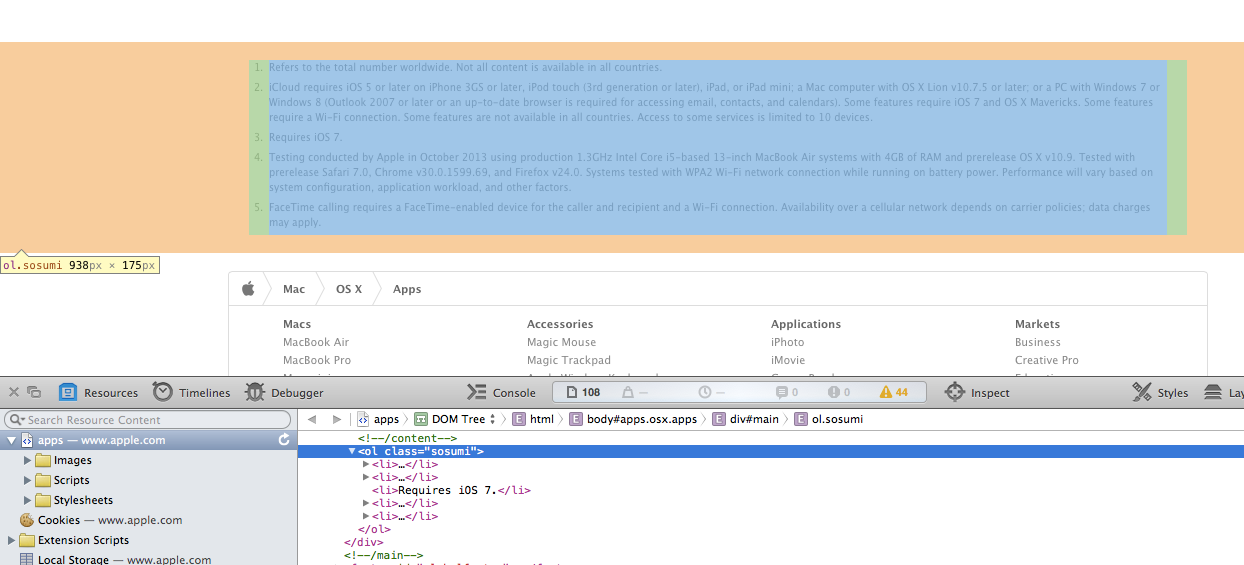Screen dimensions: 1244x565
Task: Go forward in inspector navigation history
Action: point(336,419)
